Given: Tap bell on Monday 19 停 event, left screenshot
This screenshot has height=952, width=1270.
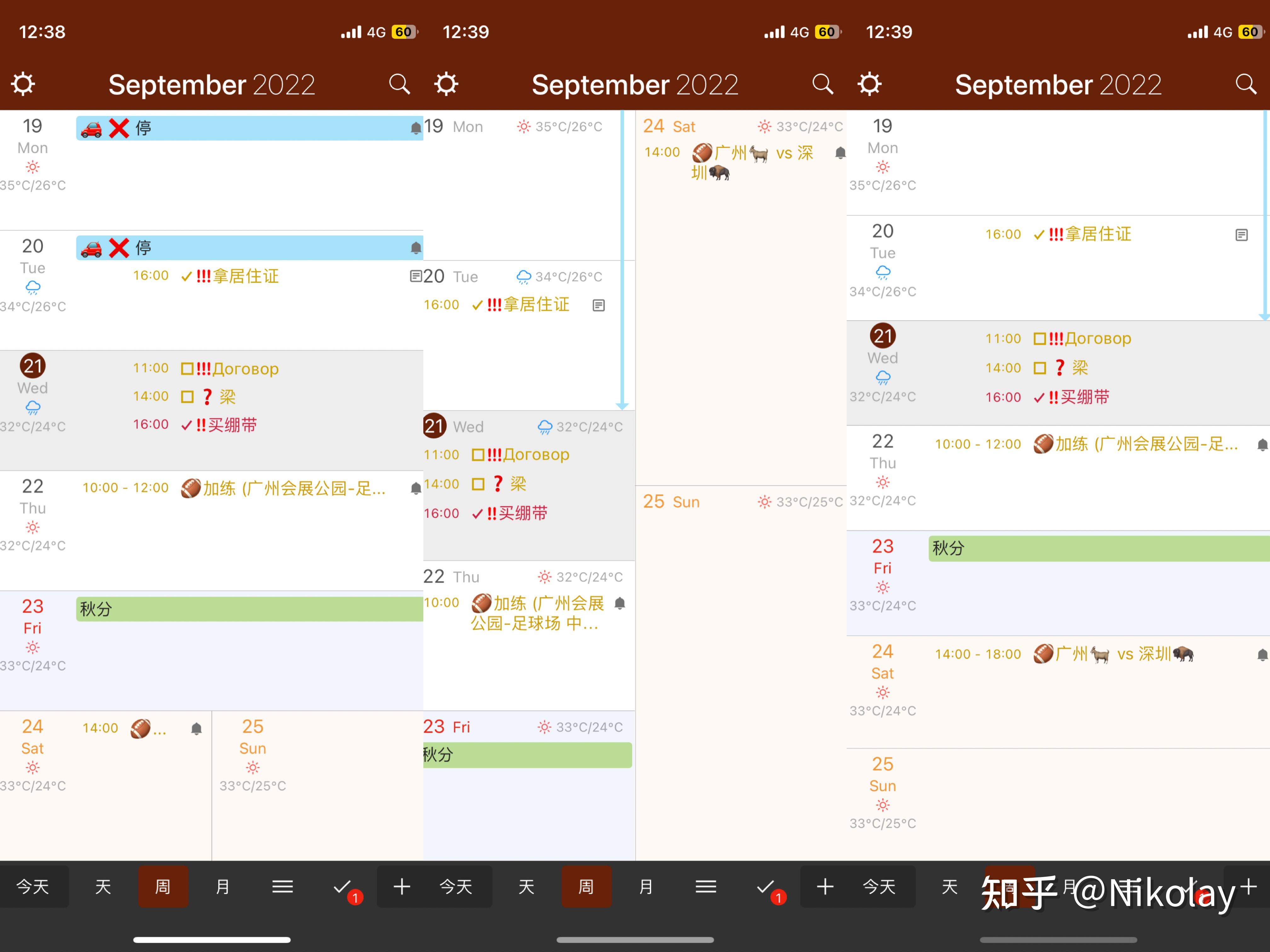Looking at the screenshot, I should [416, 128].
